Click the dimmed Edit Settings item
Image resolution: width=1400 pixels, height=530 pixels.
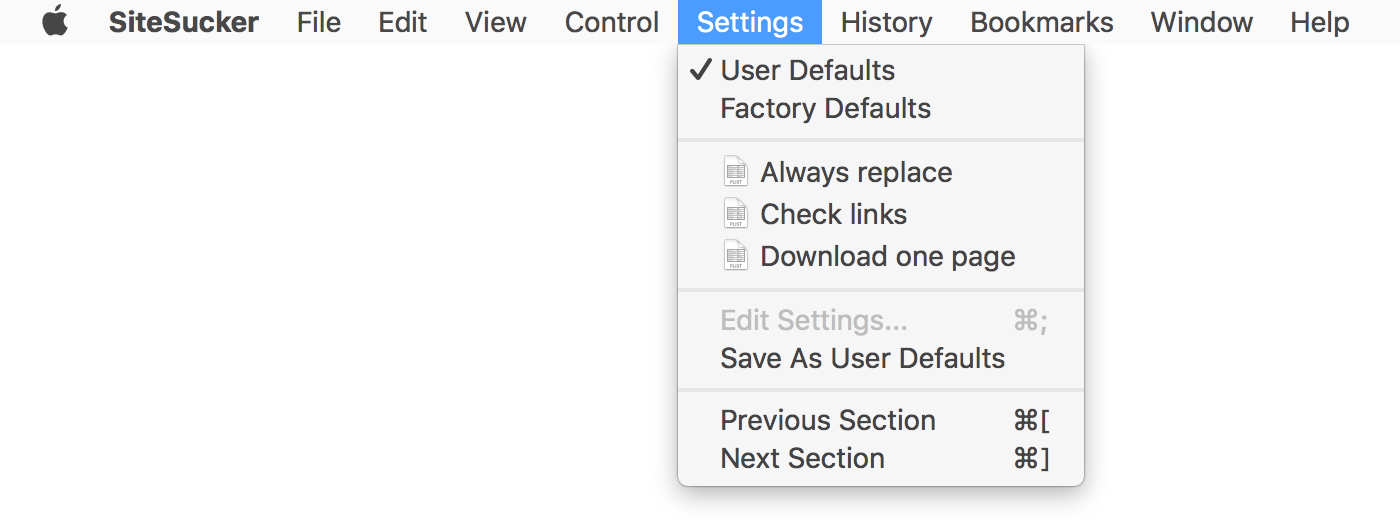coord(813,320)
